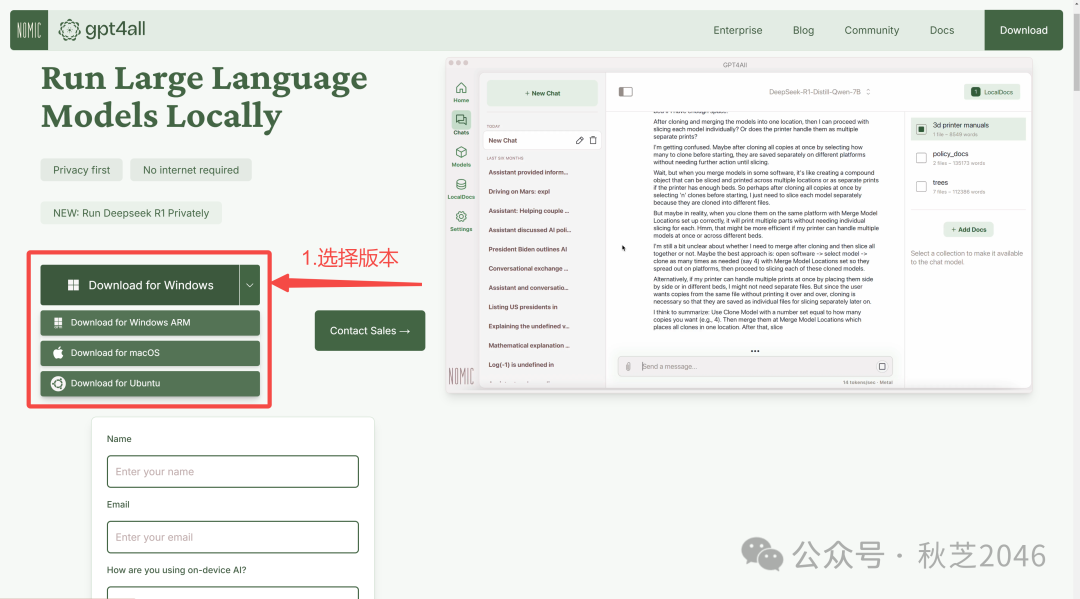The width and height of the screenshot is (1080, 599).
Task: Open chat 'President Biden outlines AI'
Action: [528, 249]
